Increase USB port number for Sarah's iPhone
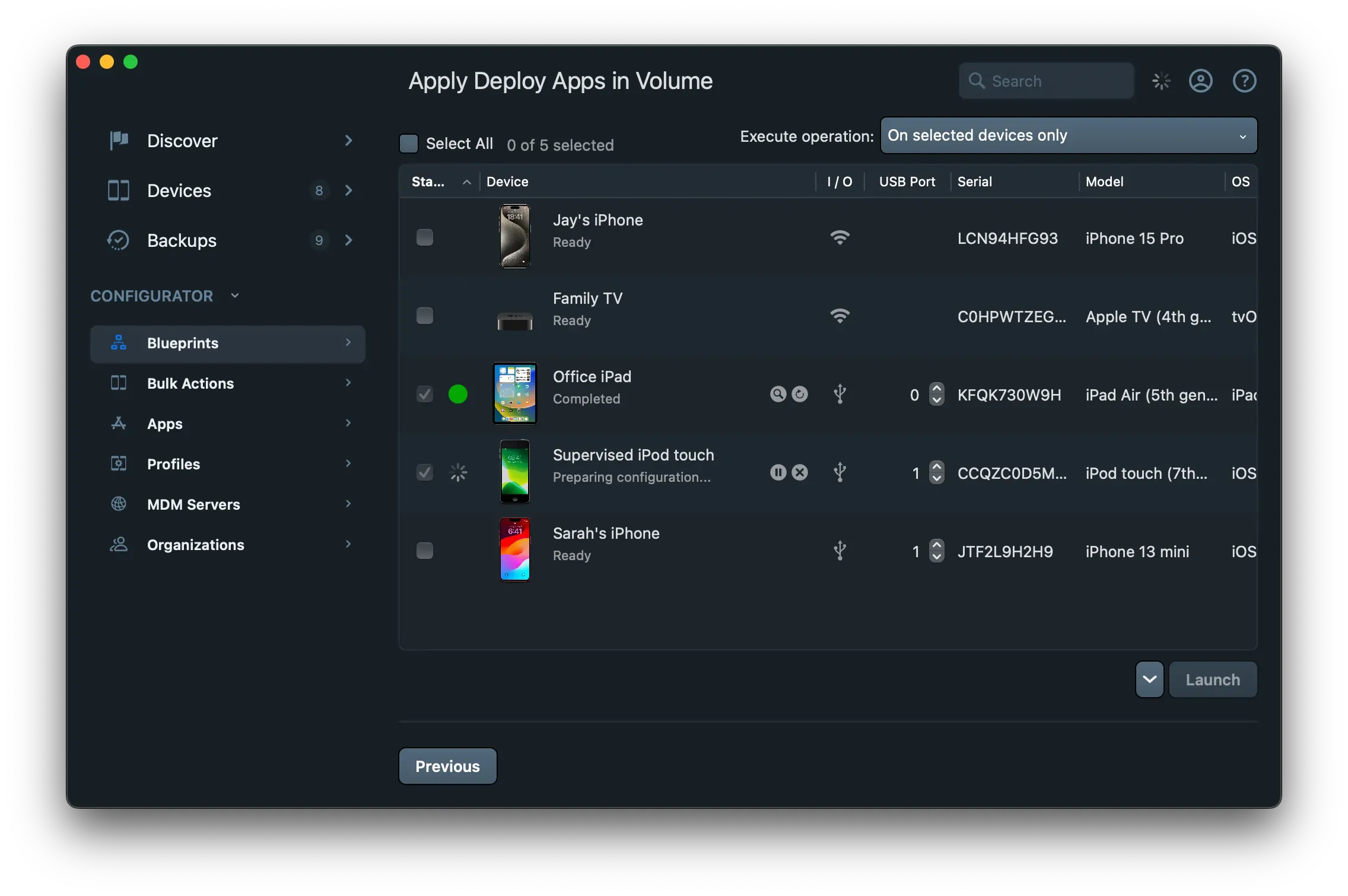Image resolution: width=1348 pixels, height=896 pixels. click(936, 545)
